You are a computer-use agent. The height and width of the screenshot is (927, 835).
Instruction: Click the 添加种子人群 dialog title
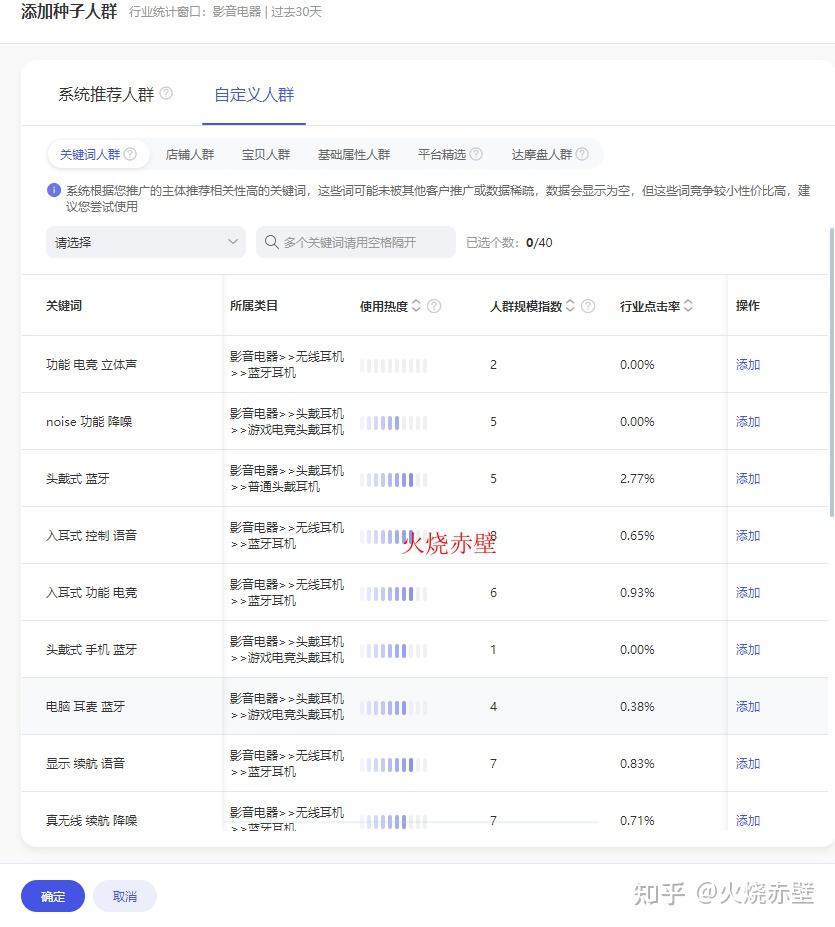pos(69,11)
